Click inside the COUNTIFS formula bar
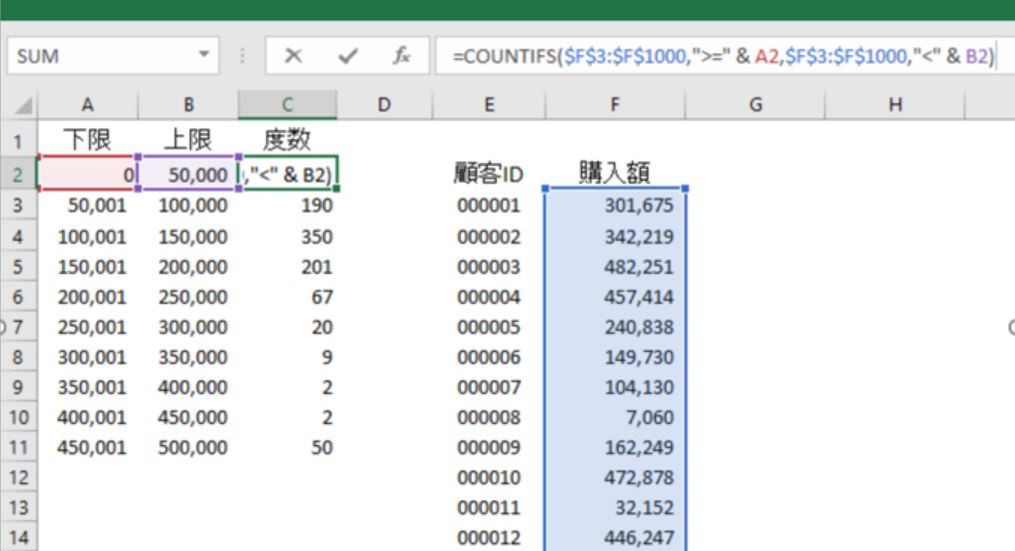1015x551 pixels. [x=724, y=56]
